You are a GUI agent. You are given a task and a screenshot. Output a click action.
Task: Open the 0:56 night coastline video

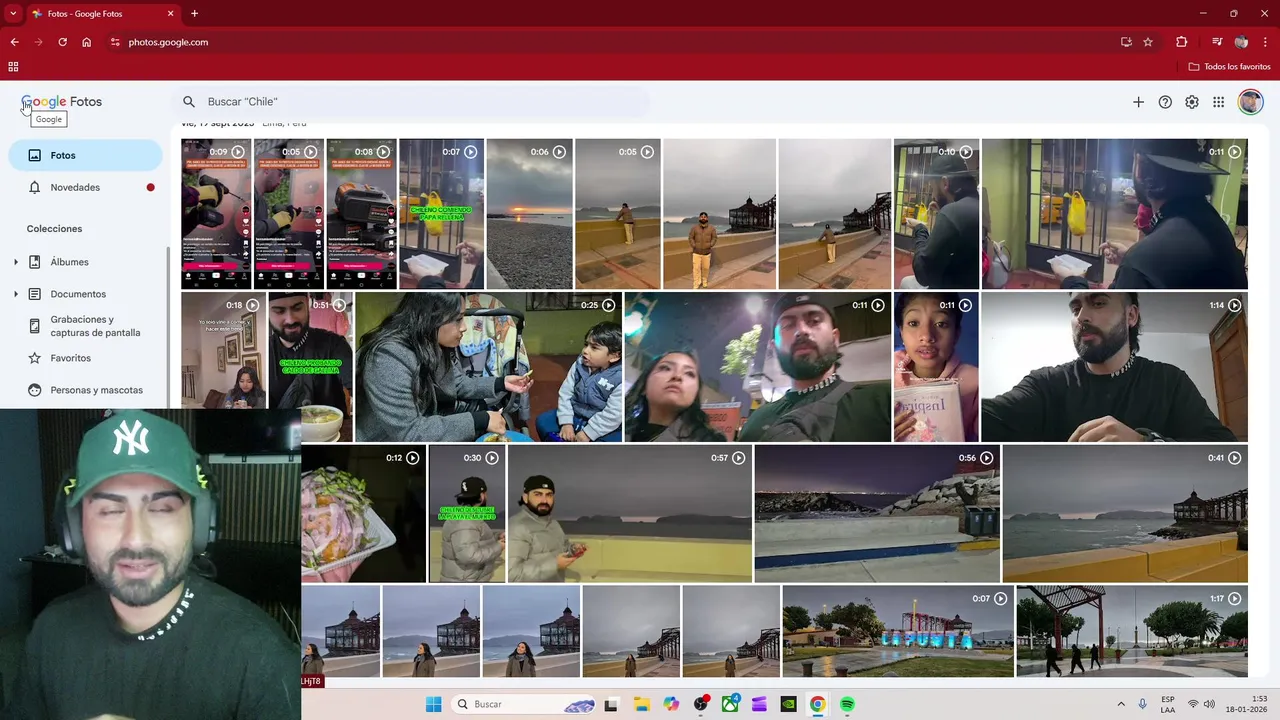tap(877, 514)
